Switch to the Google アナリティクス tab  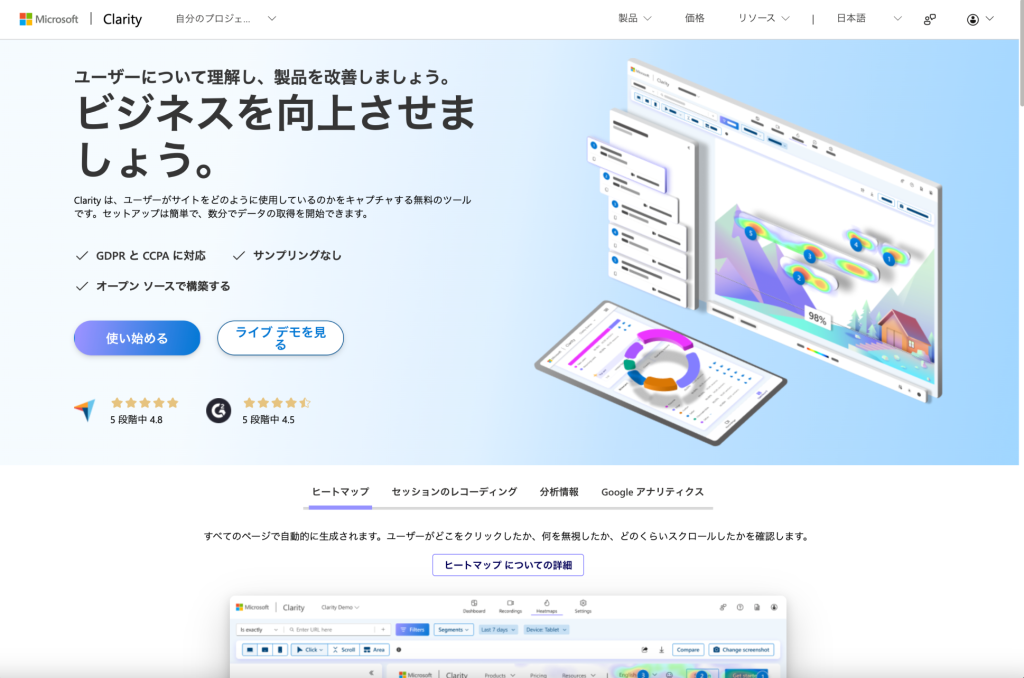tap(652, 492)
